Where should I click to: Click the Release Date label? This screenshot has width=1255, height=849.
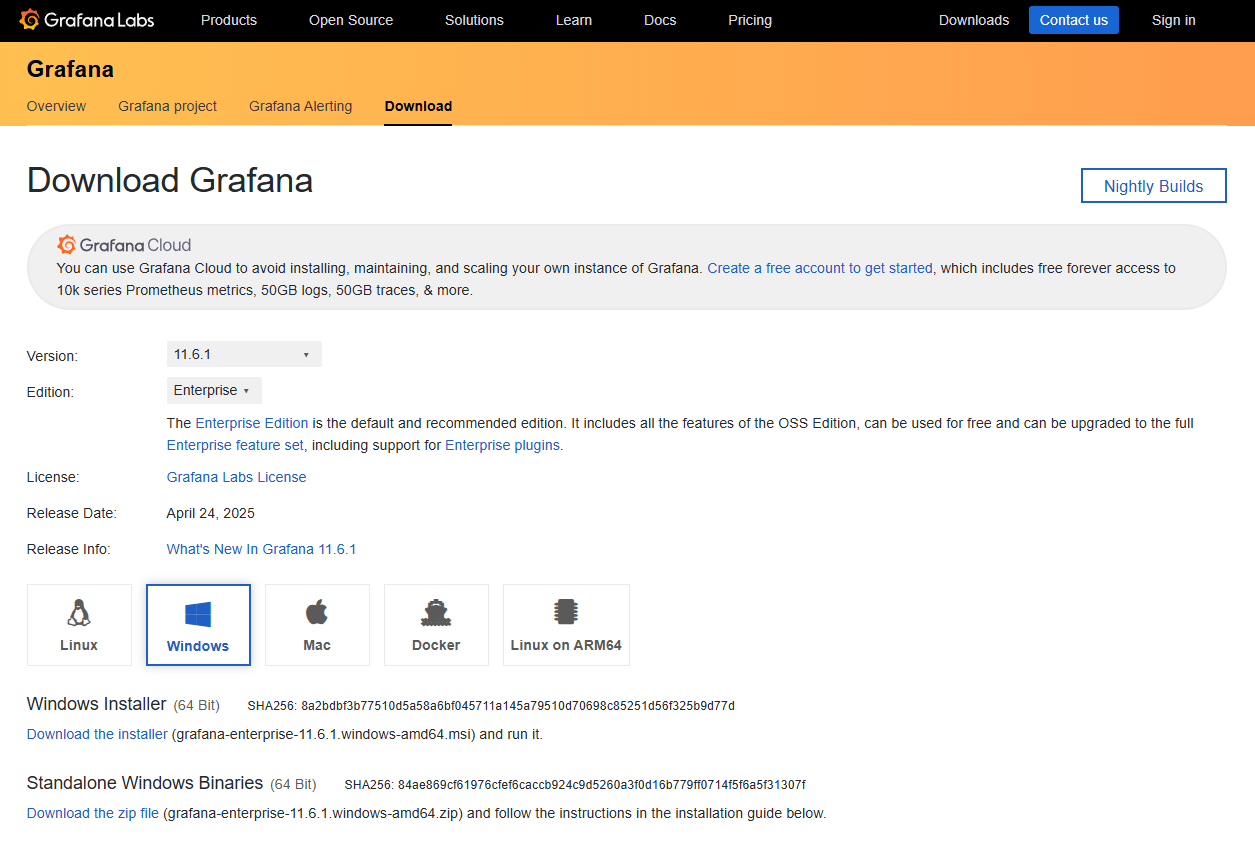[72, 513]
